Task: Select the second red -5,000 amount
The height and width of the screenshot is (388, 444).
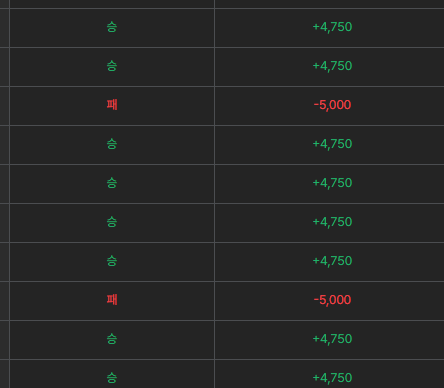Action: (x=332, y=300)
